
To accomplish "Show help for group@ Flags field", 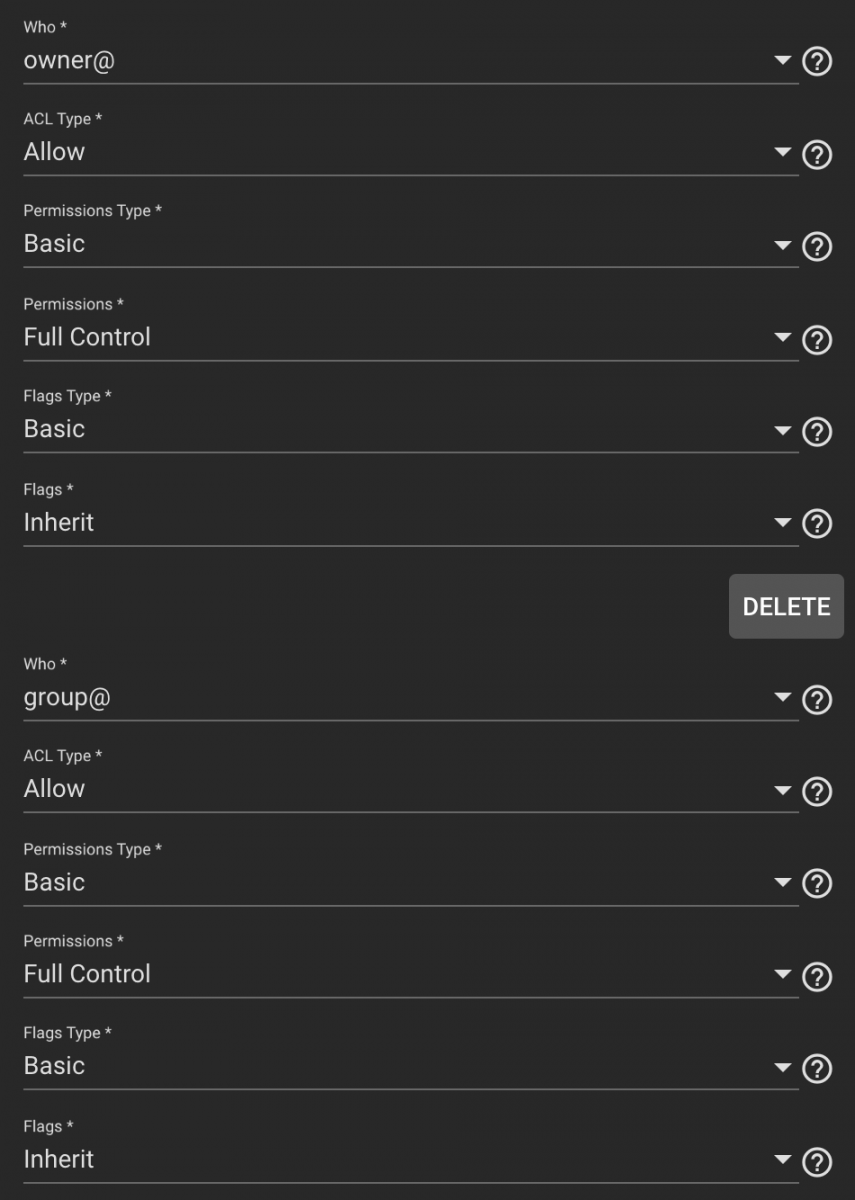I will 817,1161.
